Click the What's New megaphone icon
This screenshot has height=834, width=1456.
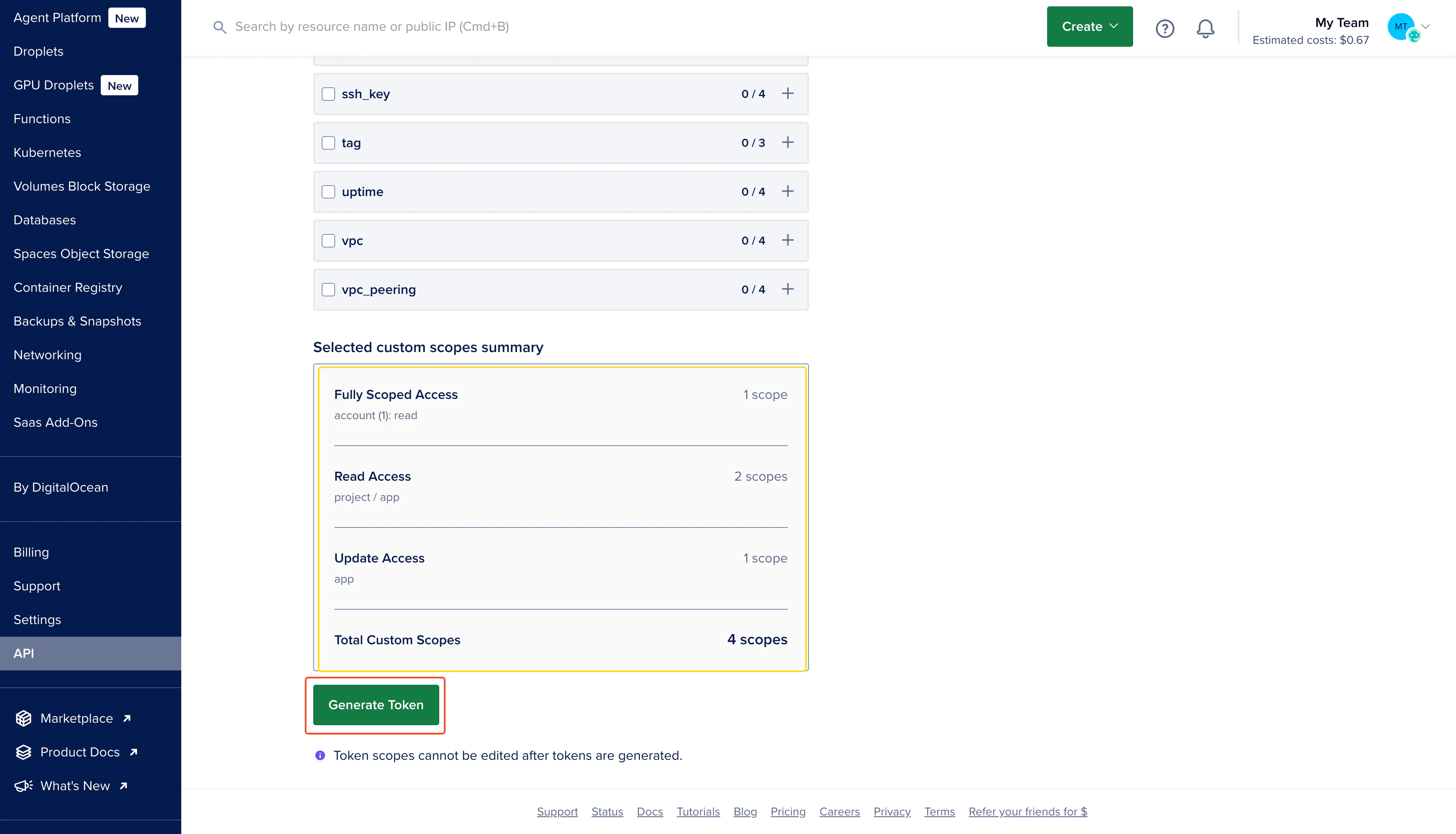tap(24, 786)
